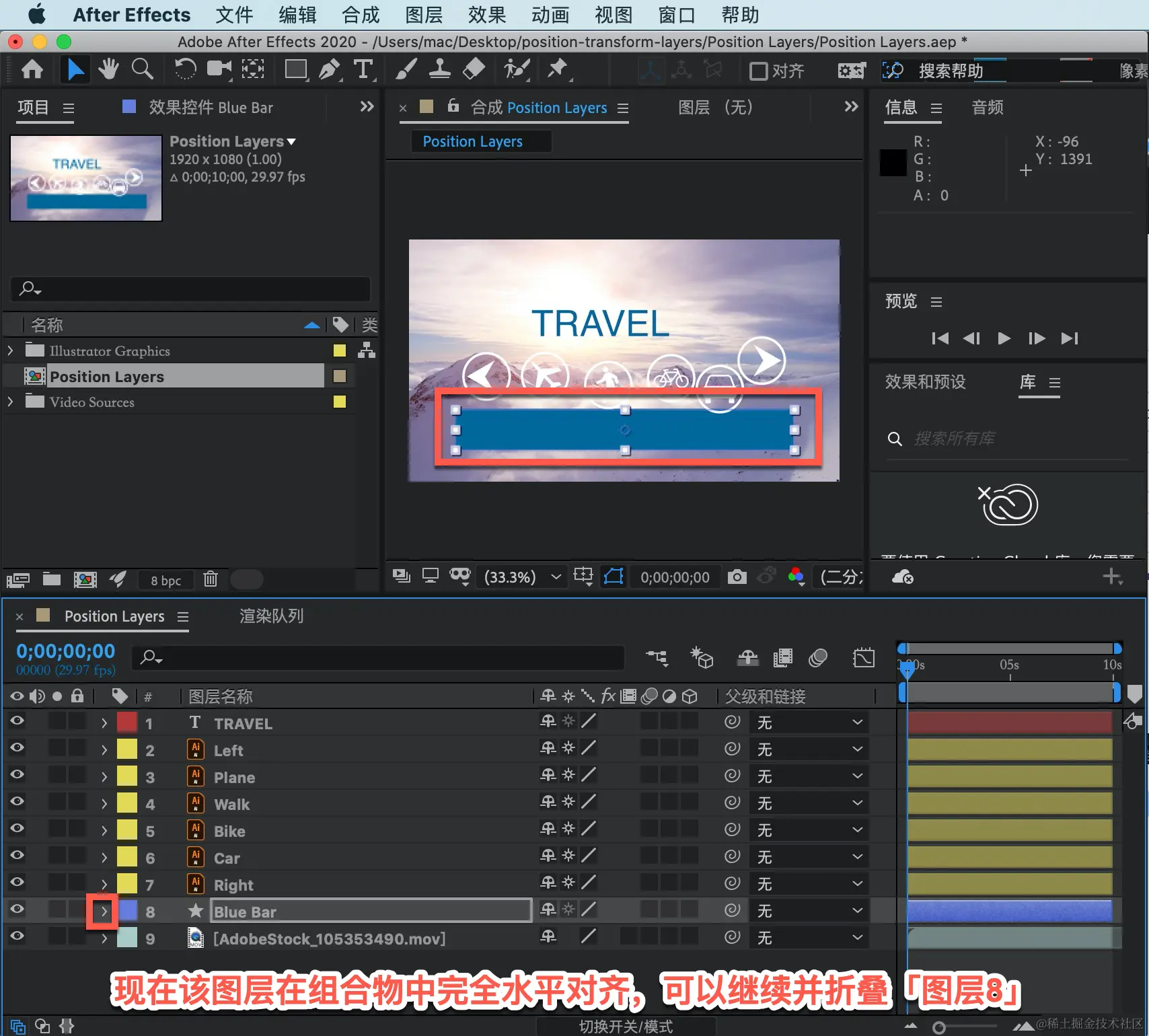Select the Eraser tool

pyautogui.click(x=474, y=69)
